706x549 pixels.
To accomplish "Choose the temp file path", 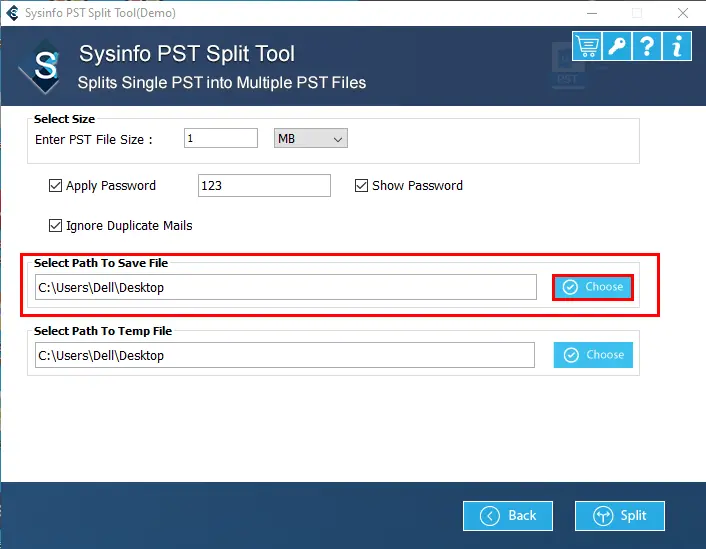I will coord(593,355).
